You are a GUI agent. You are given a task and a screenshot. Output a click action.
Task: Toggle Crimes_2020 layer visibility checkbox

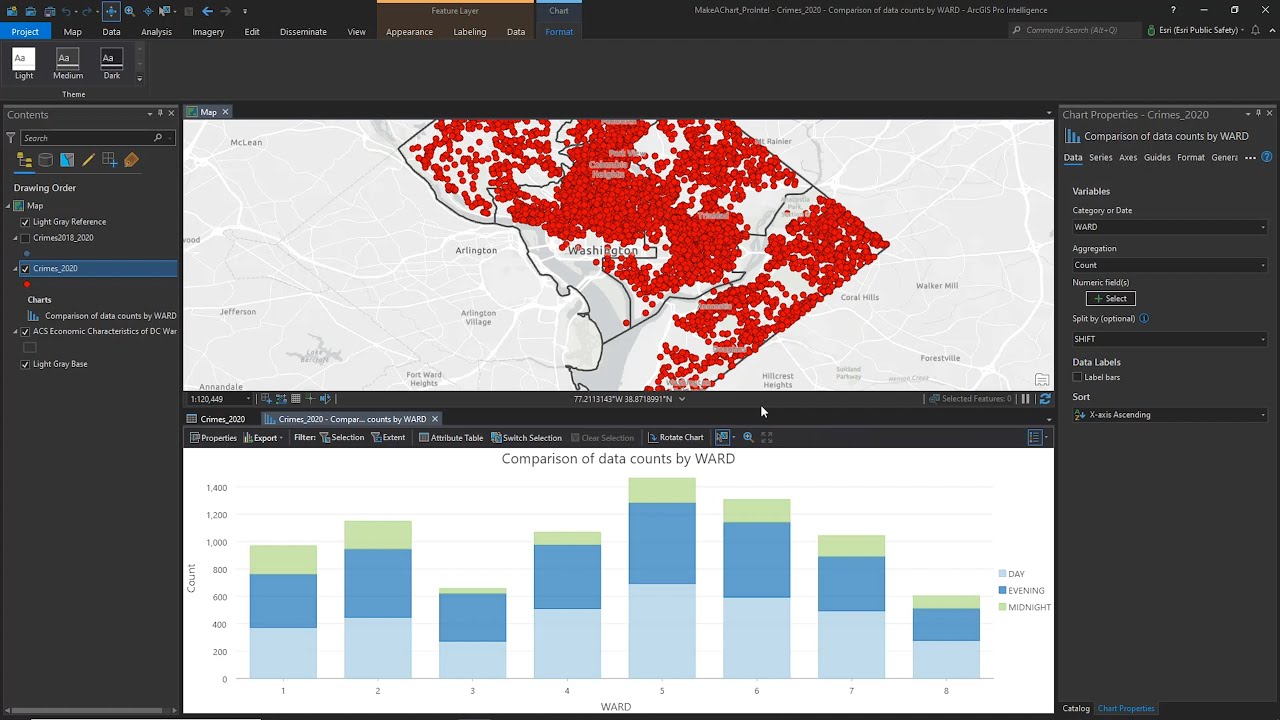[25, 269]
